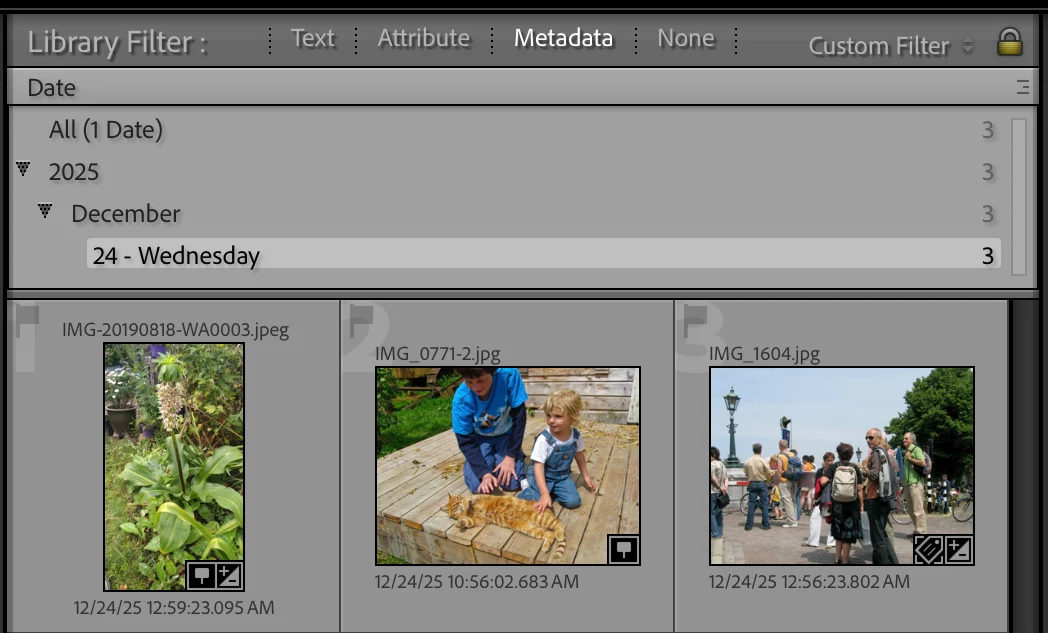Click develop adjustments badge on IMG-20190818-WA0003.jpeg
The image size is (1048, 633).
point(229,576)
